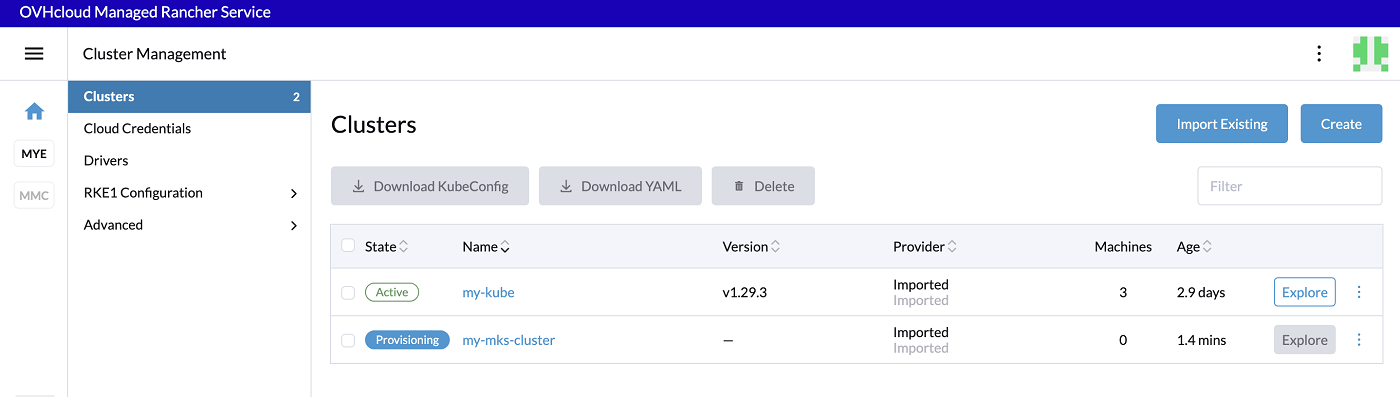The height and width of the screenshot is (397, 1400).
Task: Click the Cluster Management title
Action: pyautogui.click(x=155, y=54)
